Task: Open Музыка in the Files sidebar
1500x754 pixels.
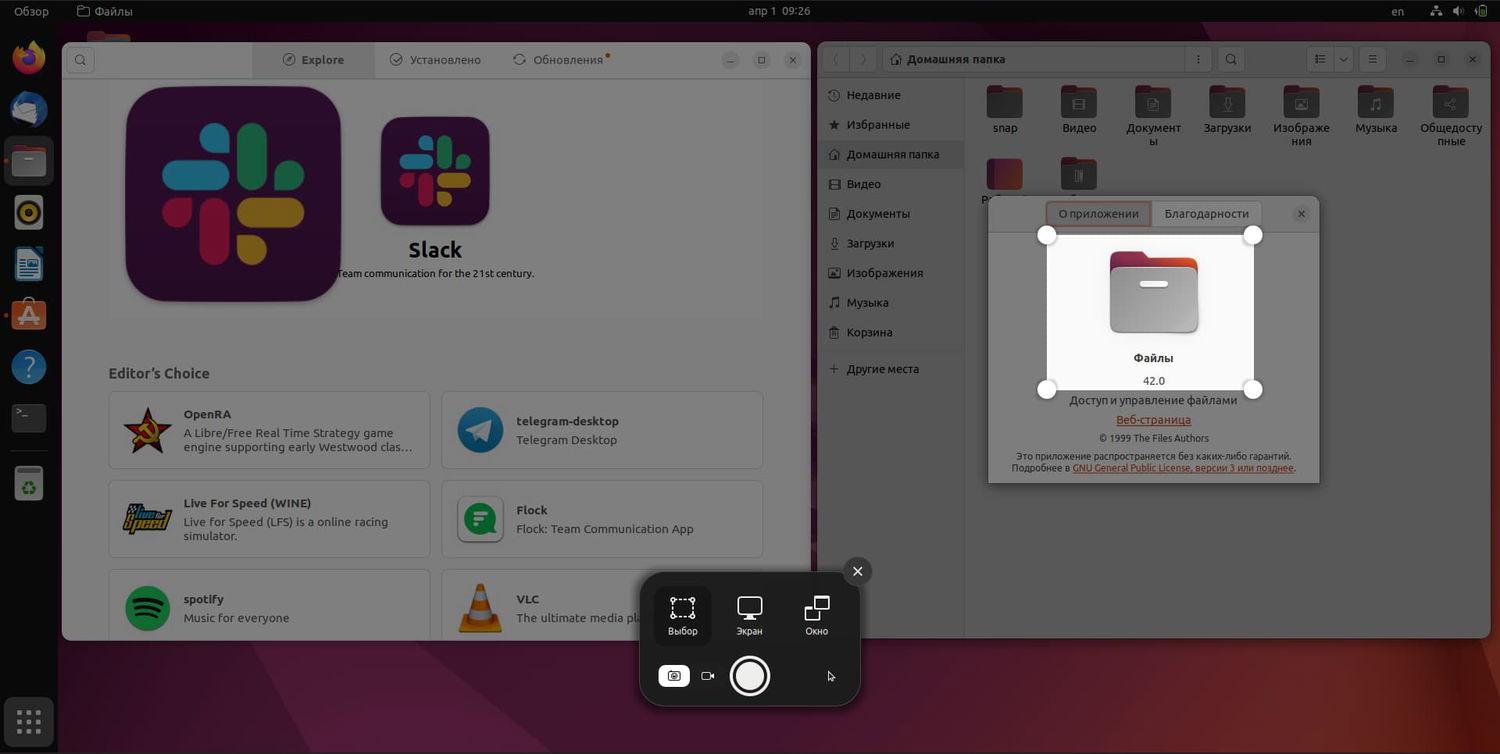Action: [x=891, y=303]
